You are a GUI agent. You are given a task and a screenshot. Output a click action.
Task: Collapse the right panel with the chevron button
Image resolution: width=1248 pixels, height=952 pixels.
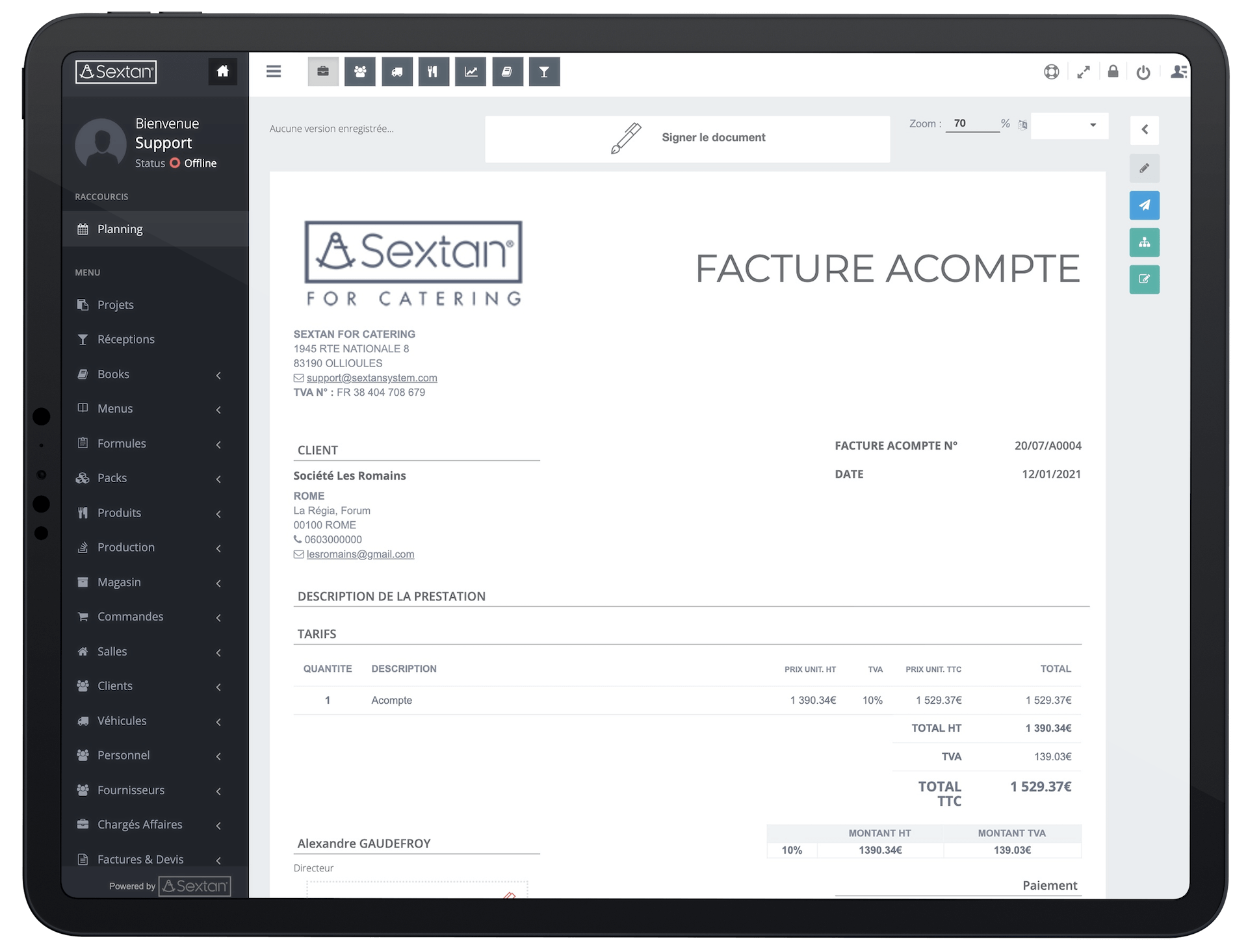pyautogui.click(x=1145, y=130)
